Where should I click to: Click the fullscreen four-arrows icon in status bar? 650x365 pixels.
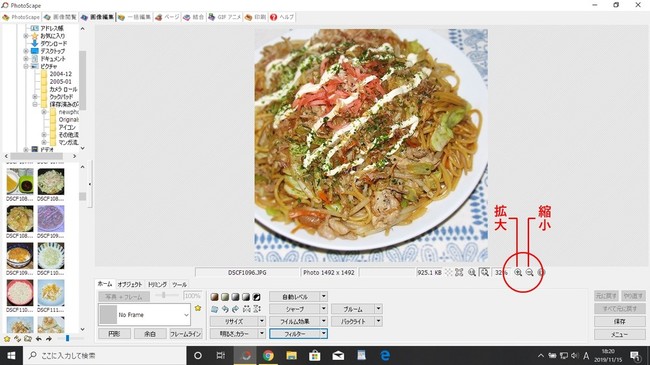[x=459, y=273]
